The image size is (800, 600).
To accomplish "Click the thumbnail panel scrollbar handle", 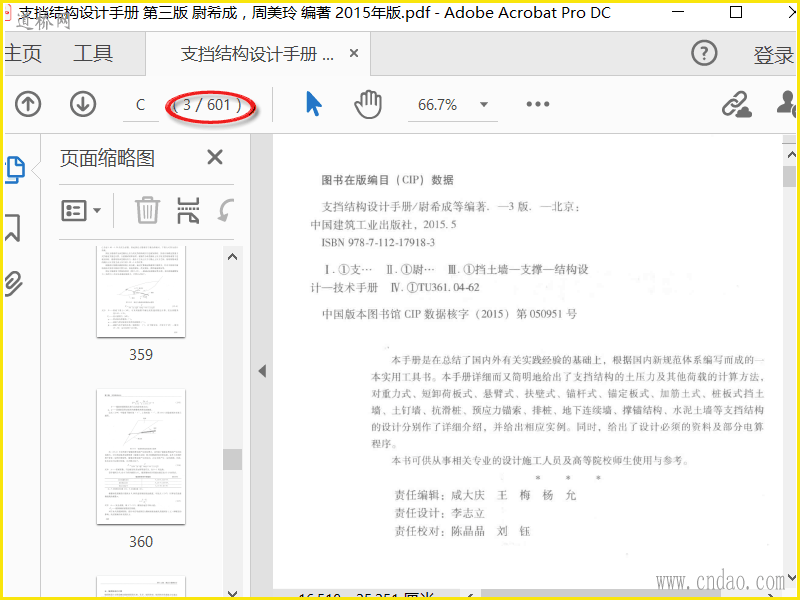I will 233,459.
